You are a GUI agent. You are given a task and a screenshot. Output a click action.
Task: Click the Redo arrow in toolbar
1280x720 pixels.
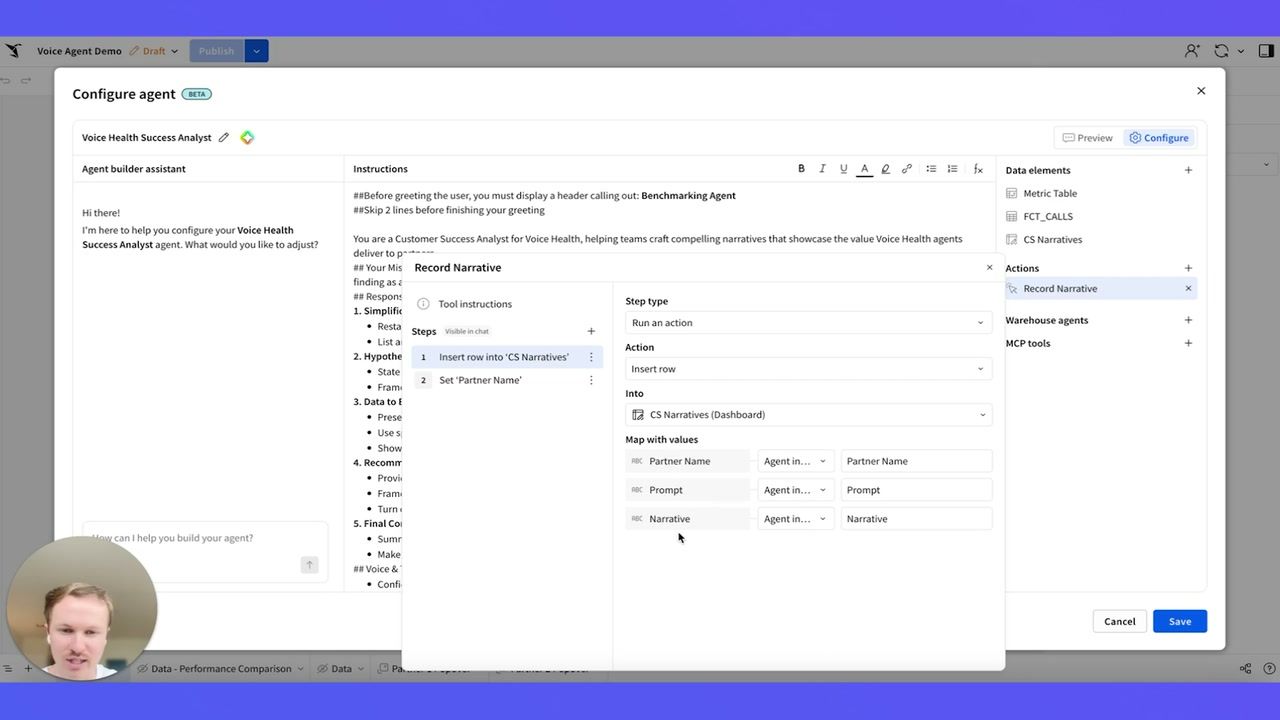pos(26,80)
